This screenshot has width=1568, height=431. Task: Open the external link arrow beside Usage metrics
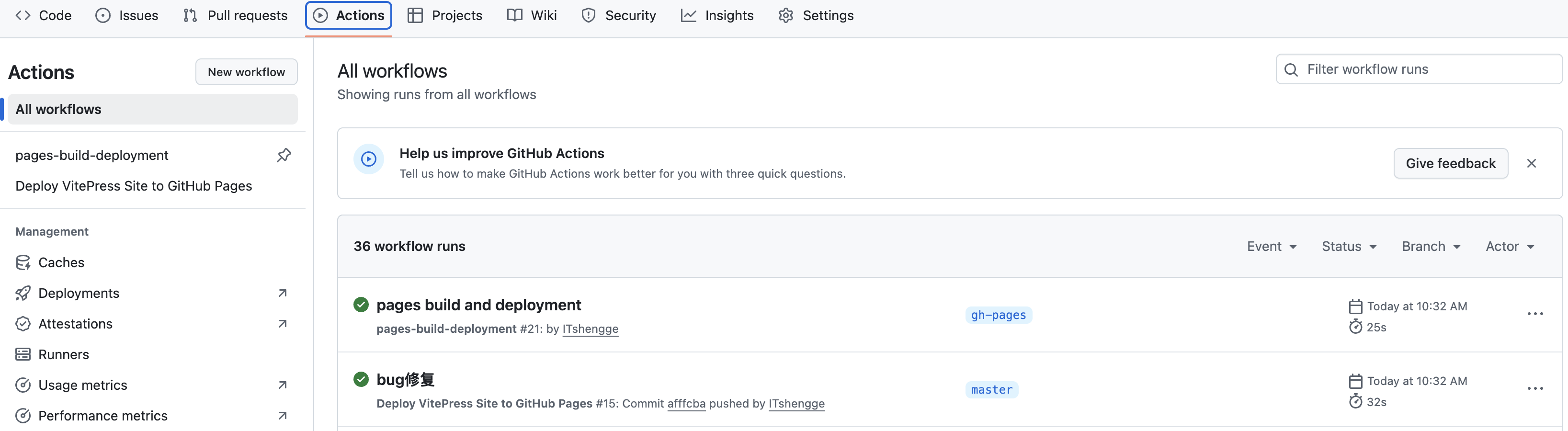pyautogui.click(x=283, y=386)
